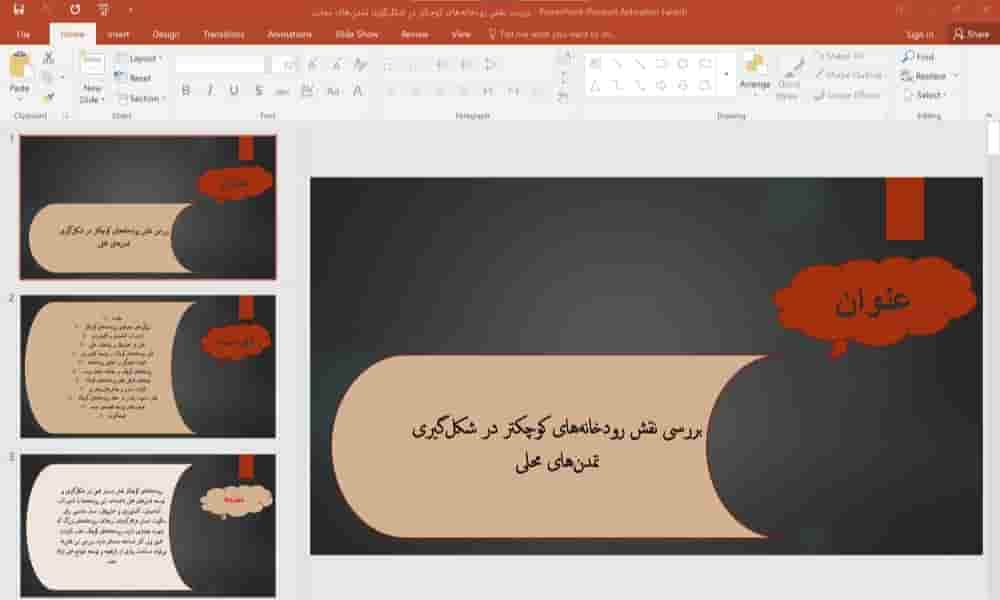The width and height of the screenshot is (1000, 600).
Task: Select slide 2 thumbnail in the slide panel
Action: pos(148,366)
